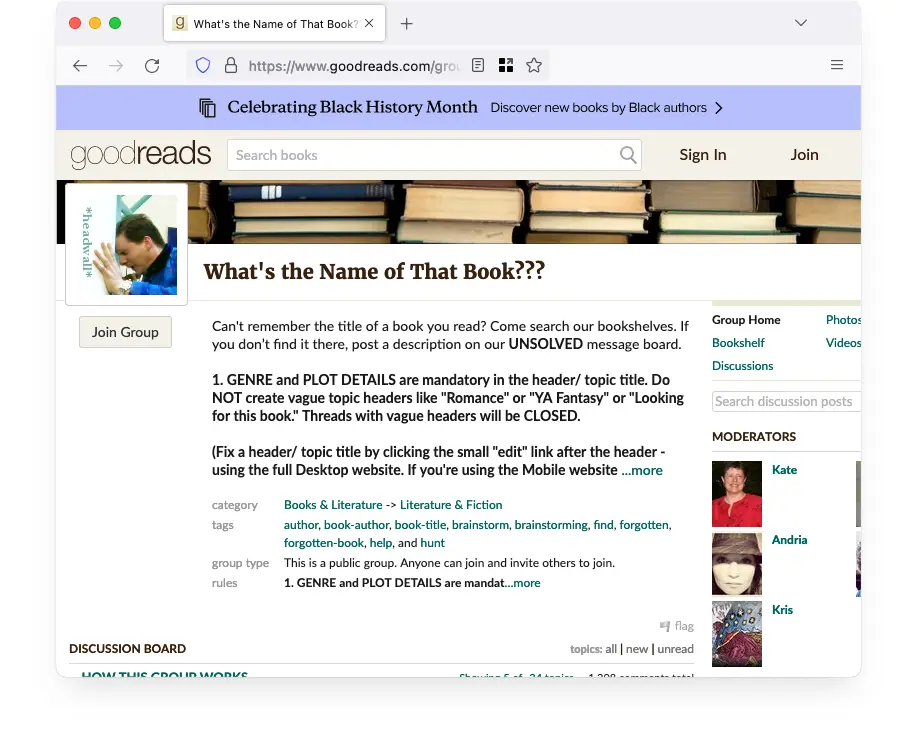The width and height of the screenshot is (917, 751).
Task: Sign In to Goodreads
Action: 702,155
